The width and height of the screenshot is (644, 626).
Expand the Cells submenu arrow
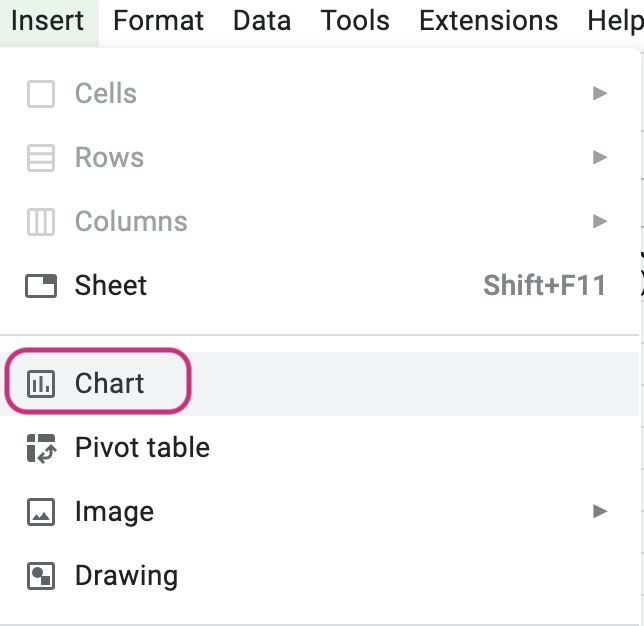coord(600,93)
